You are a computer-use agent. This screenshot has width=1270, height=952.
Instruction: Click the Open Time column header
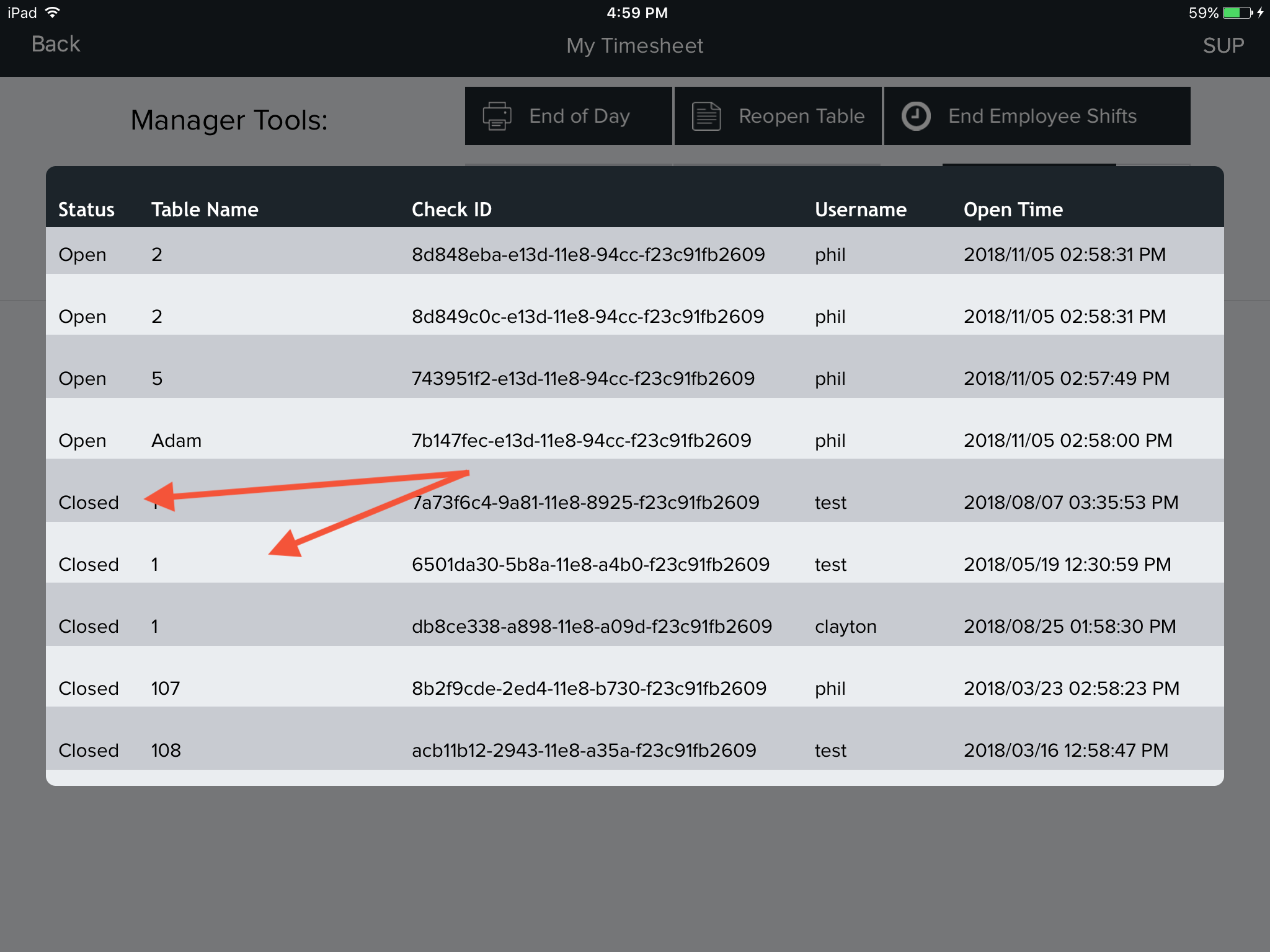point(1013,209)
